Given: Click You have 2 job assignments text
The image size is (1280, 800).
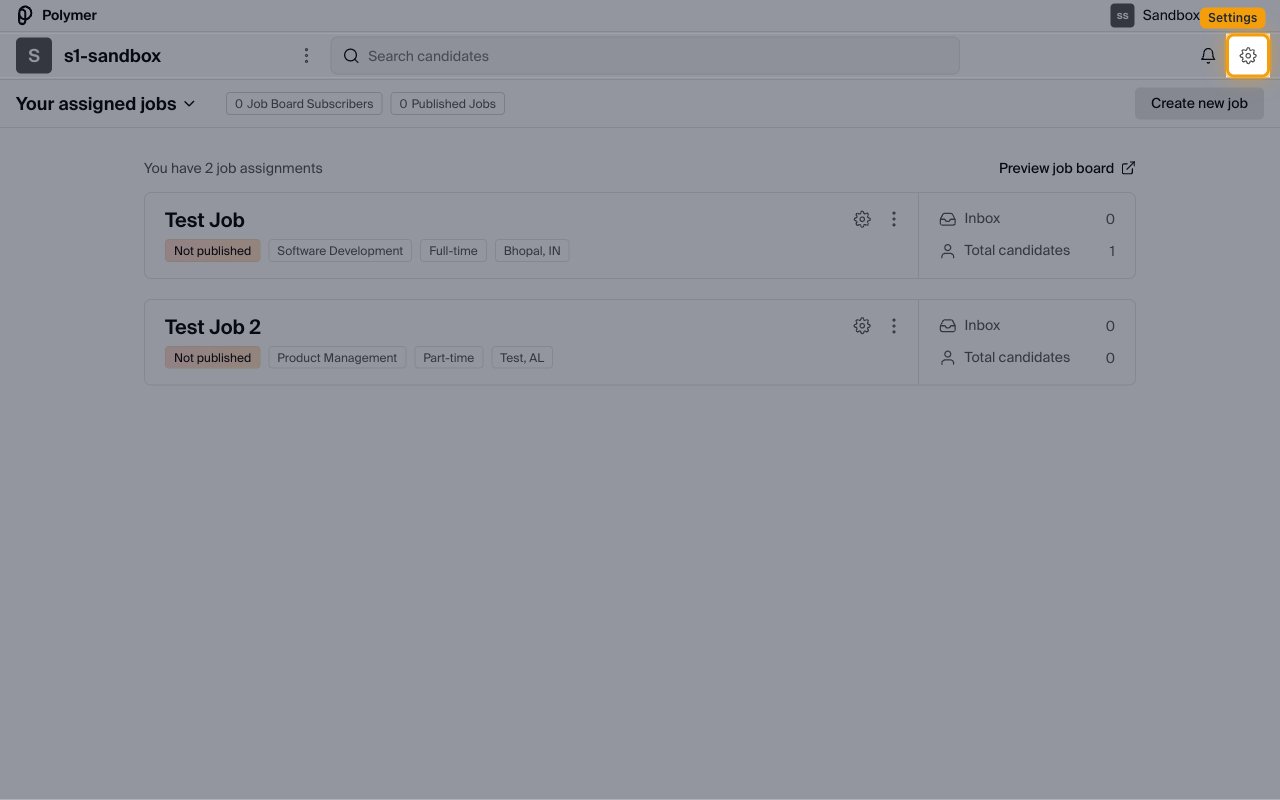Looking at the screenshot, I should click(x=233, y=168).
